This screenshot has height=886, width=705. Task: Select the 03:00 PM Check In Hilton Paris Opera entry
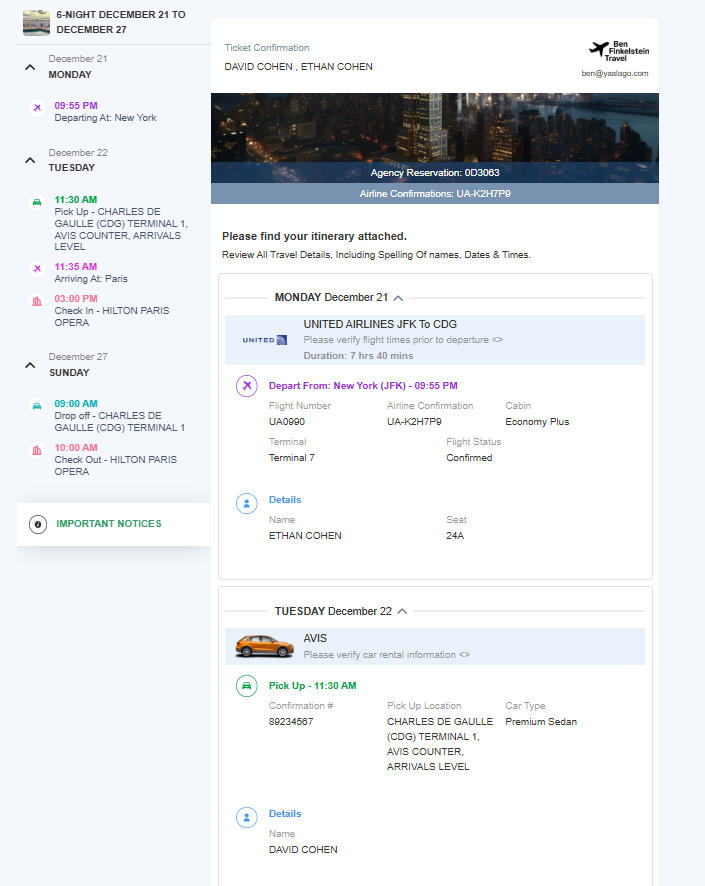tap(112, 310)
